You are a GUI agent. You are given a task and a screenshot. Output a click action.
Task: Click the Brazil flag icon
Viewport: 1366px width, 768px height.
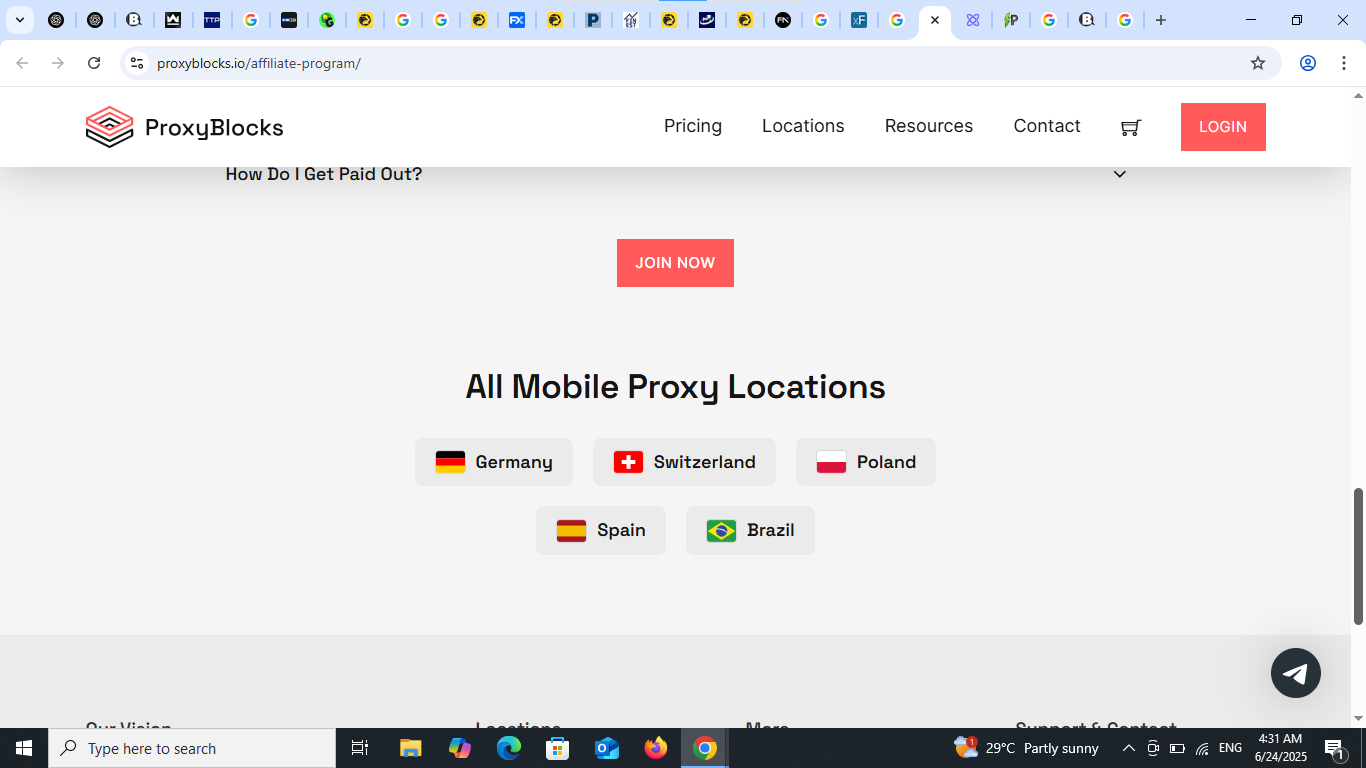click(x=721, y=530)
